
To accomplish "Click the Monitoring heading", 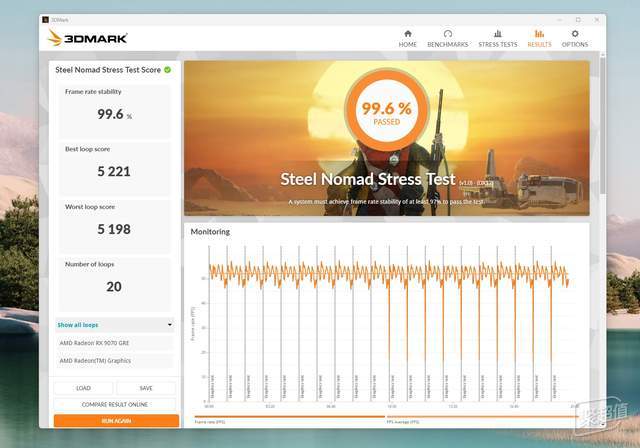I will point(210,232).
